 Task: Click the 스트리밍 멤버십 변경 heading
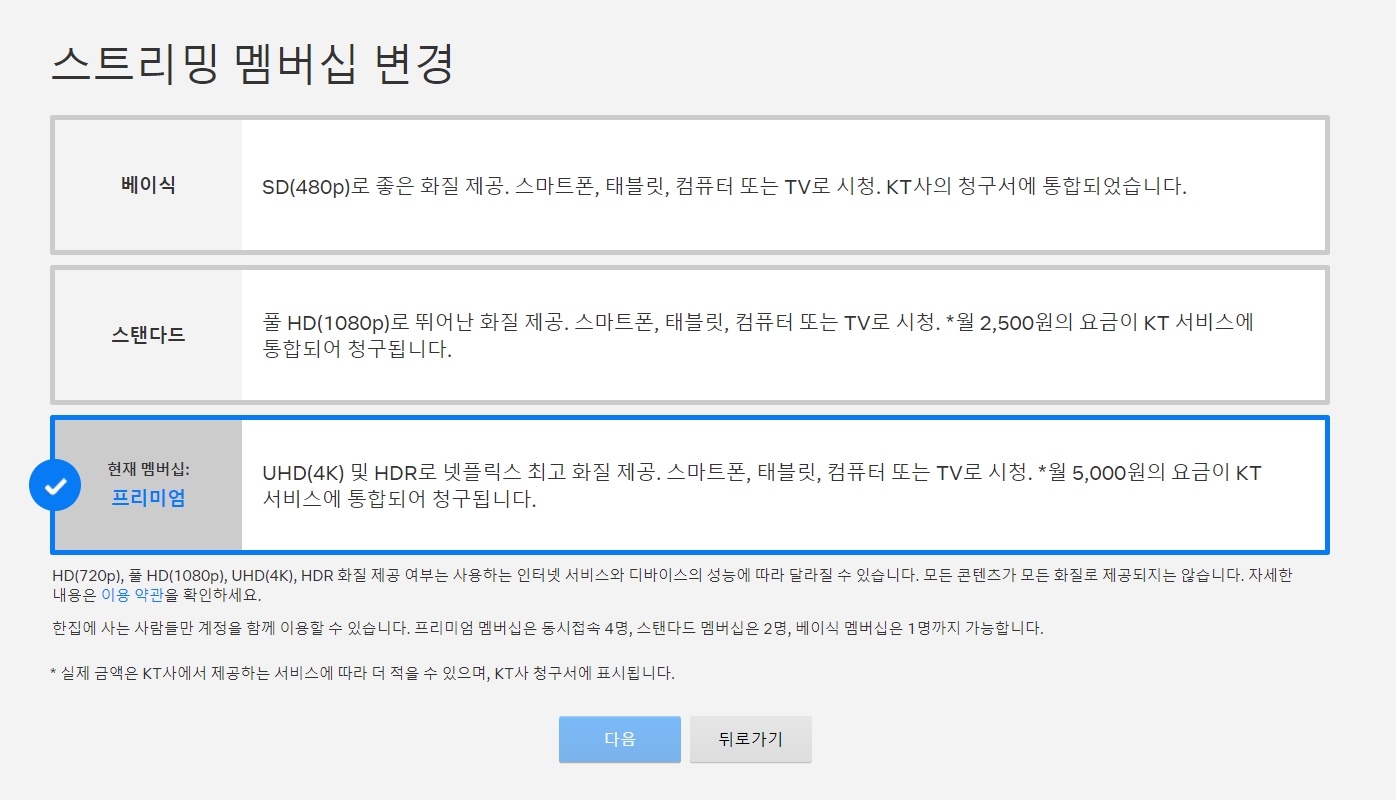(x=252, y=64)
